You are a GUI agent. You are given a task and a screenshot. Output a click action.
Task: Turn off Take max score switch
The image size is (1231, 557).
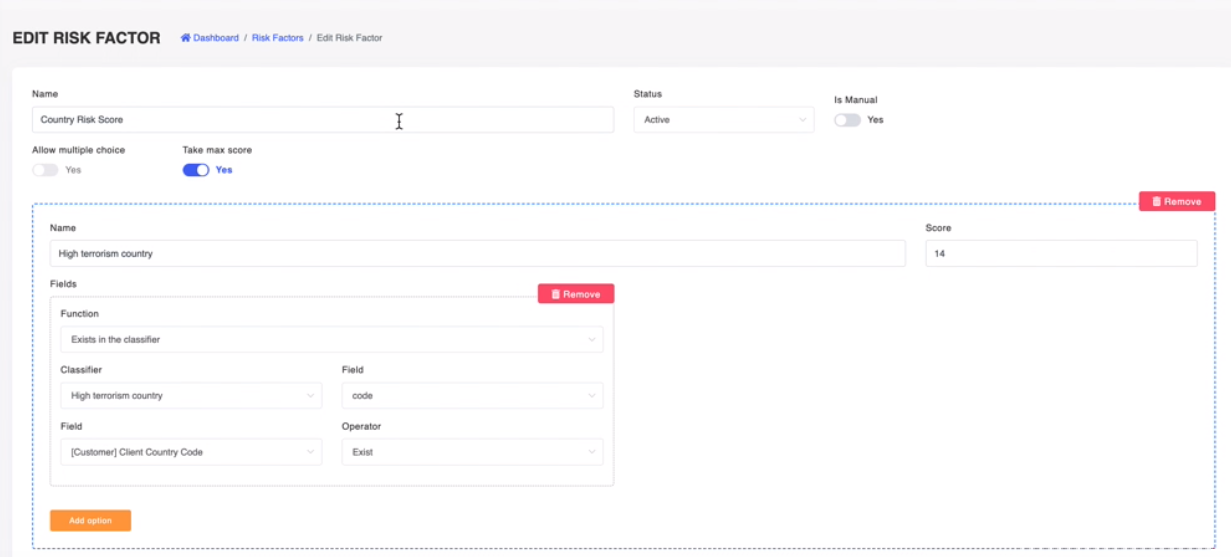coord(196,170)
